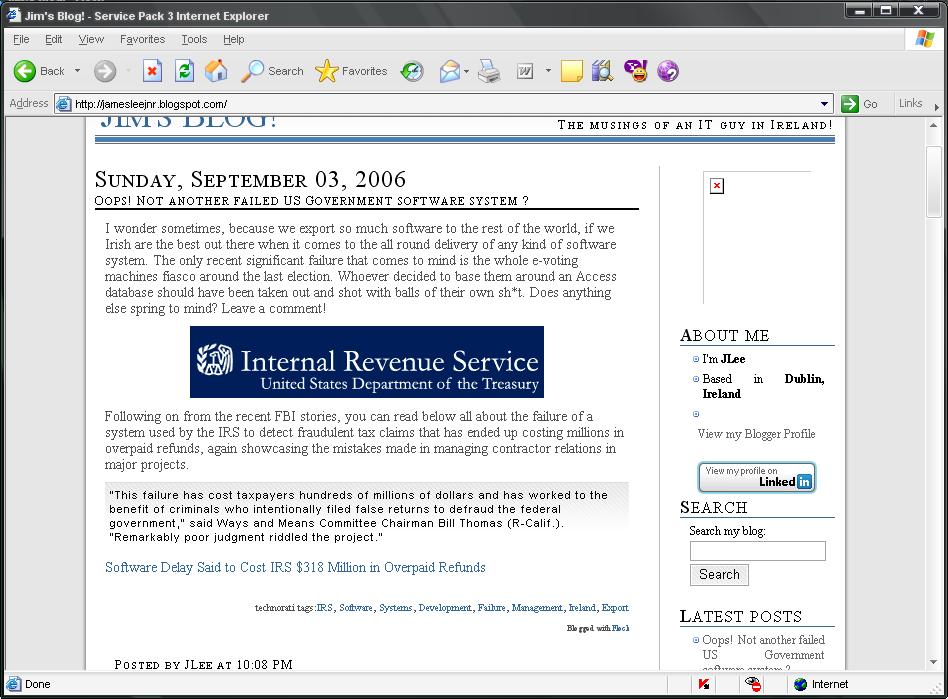Click the Internal Revenue Service banner image
This screenshot has width=948, height=699.
coord(366,362)
